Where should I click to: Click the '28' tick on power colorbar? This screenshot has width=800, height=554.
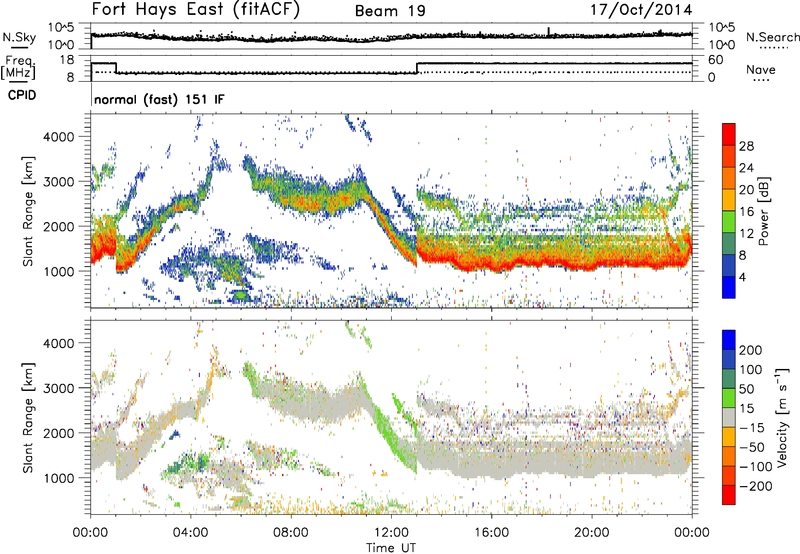tap(746, 146)
